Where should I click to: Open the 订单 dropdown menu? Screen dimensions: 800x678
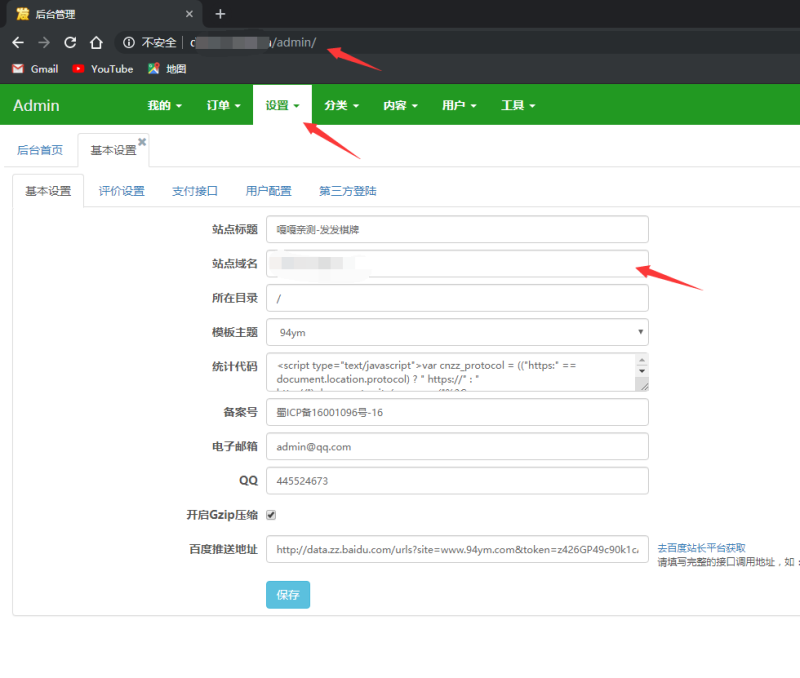(223, 105)
